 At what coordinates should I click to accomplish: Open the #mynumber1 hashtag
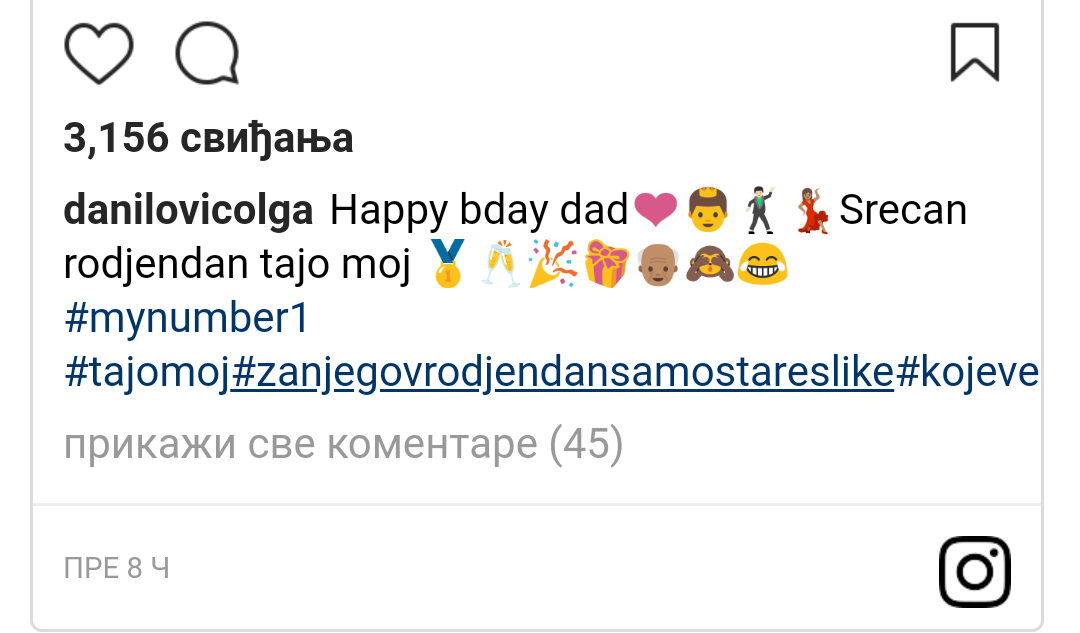point(187,318)
